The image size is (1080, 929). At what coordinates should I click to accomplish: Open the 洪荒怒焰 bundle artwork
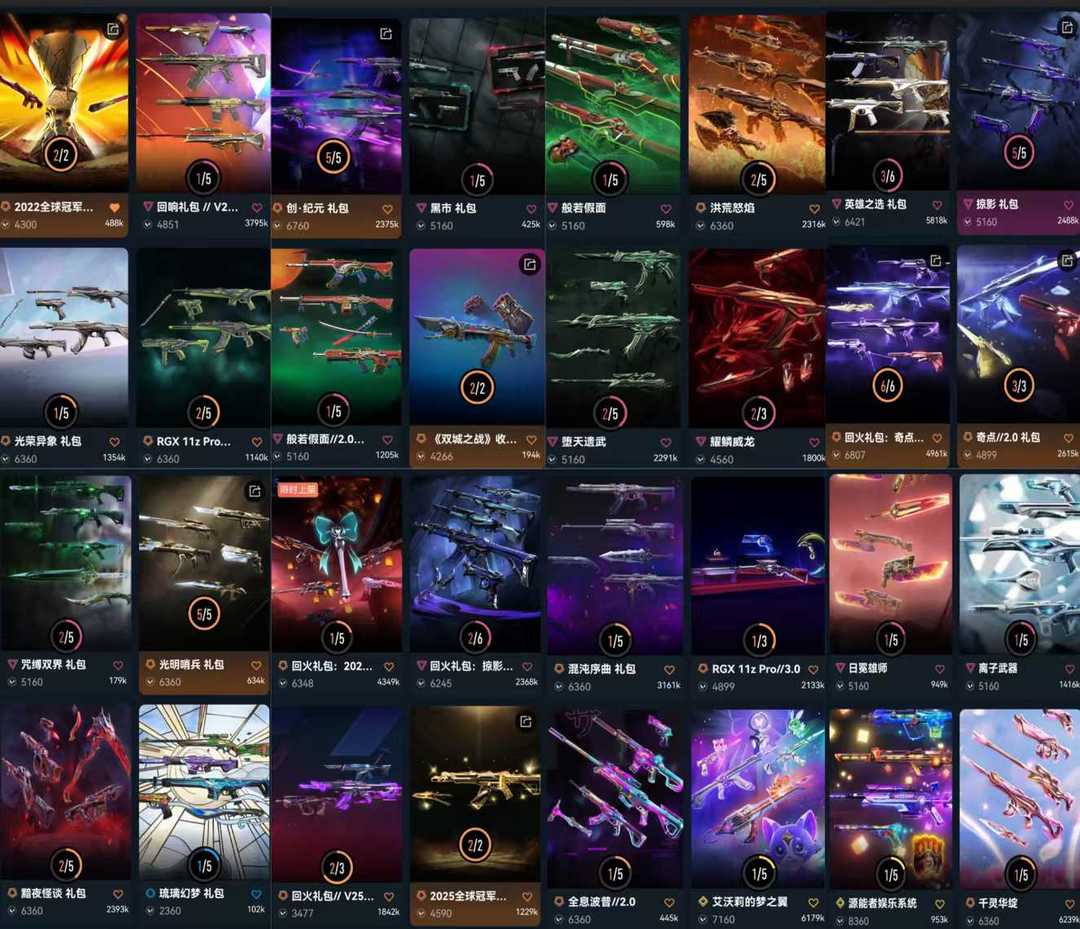756,103
